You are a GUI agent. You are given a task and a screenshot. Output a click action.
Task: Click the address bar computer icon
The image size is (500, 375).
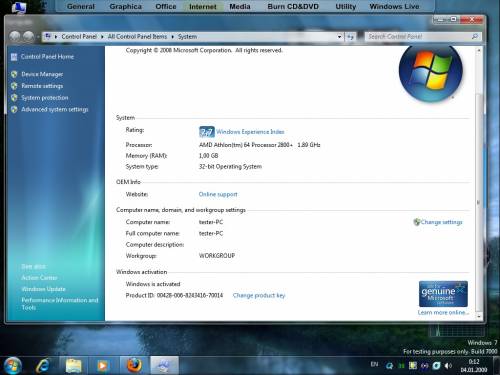pyautogui.click(x=48, y=36)
